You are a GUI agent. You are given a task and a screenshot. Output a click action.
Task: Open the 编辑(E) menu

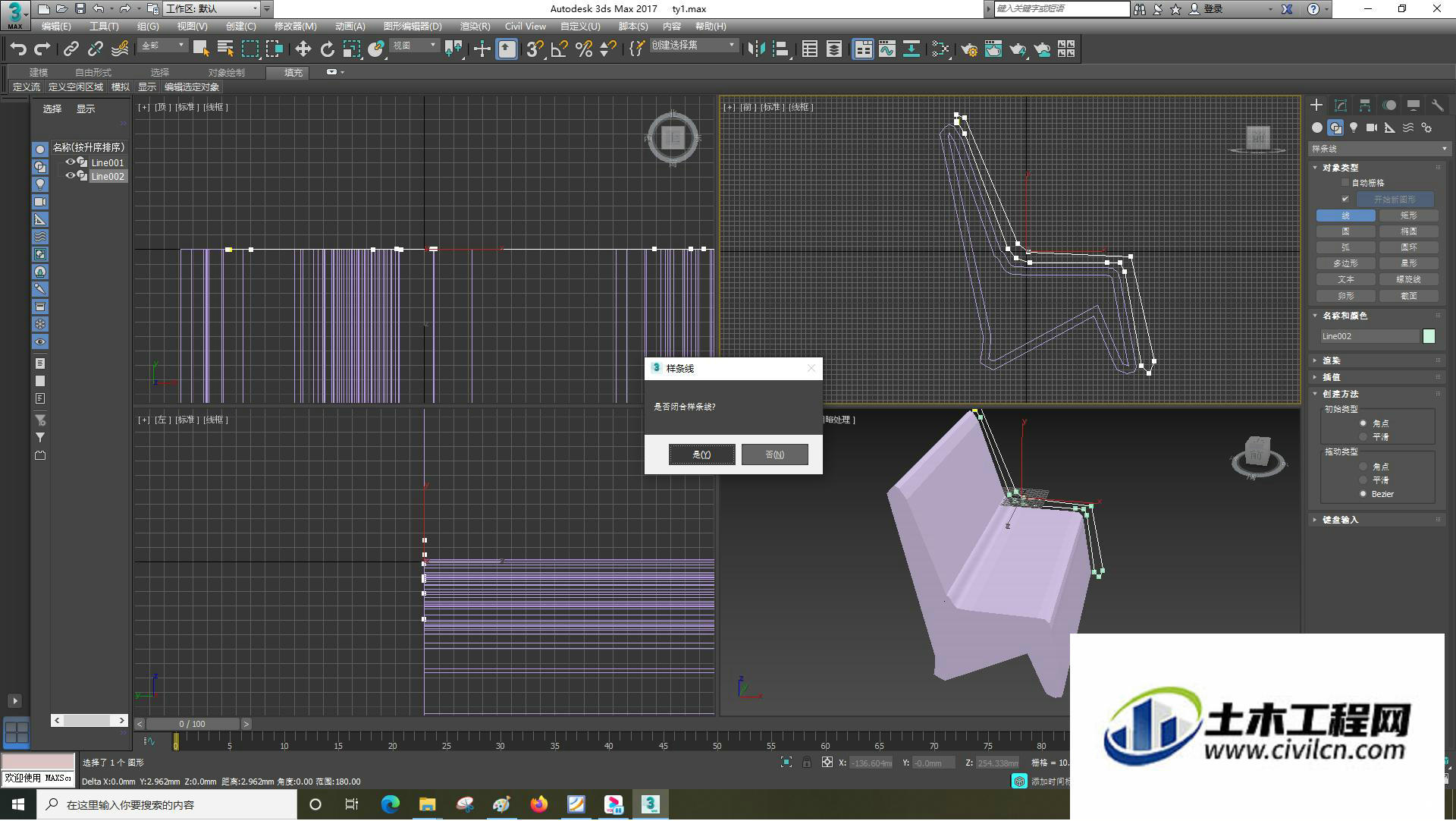point(56,27)
